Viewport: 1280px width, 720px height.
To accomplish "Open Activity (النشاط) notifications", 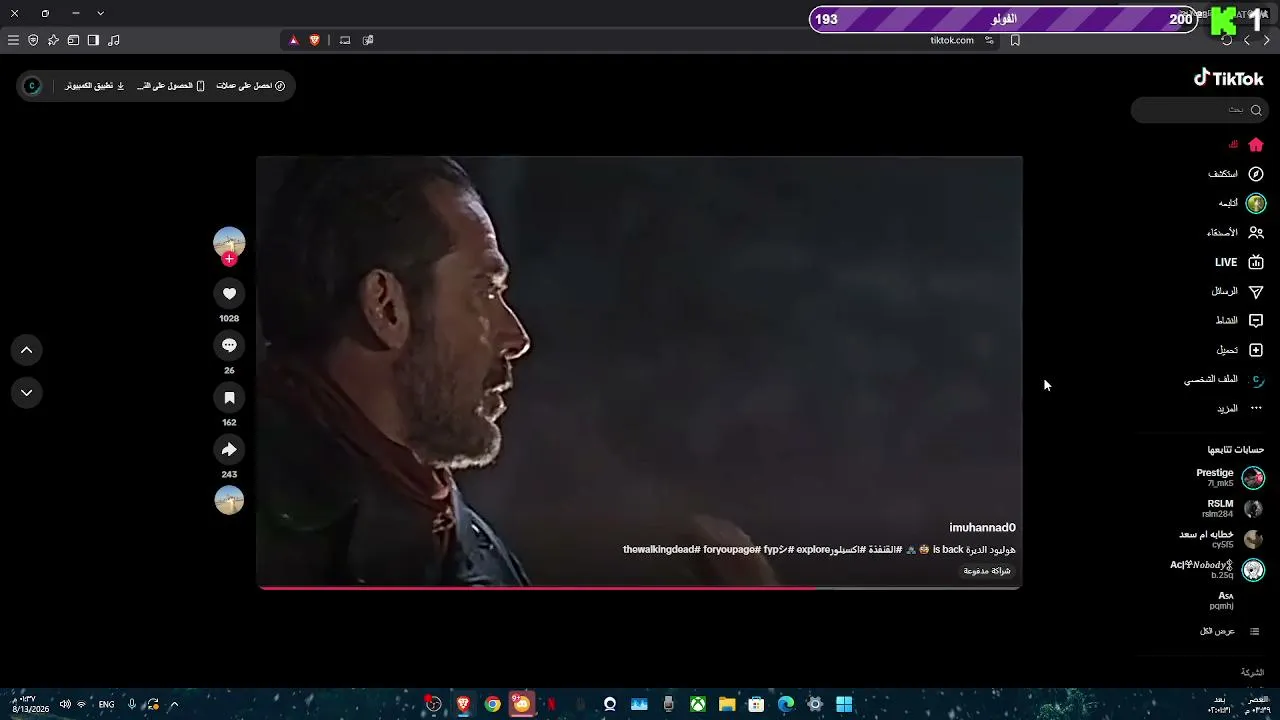I will 1240,321.
